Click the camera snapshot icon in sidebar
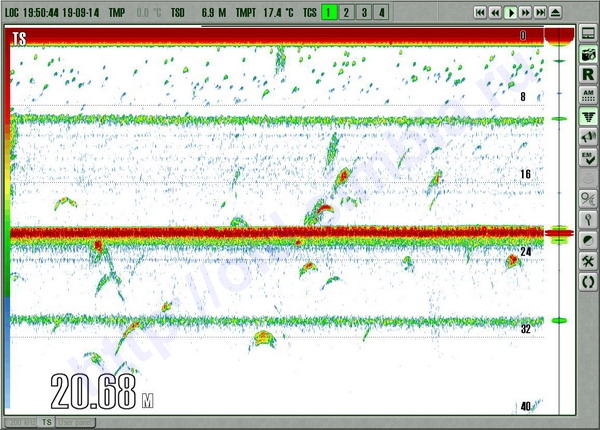This screenshot has width=600, height=430. (589, 53)
